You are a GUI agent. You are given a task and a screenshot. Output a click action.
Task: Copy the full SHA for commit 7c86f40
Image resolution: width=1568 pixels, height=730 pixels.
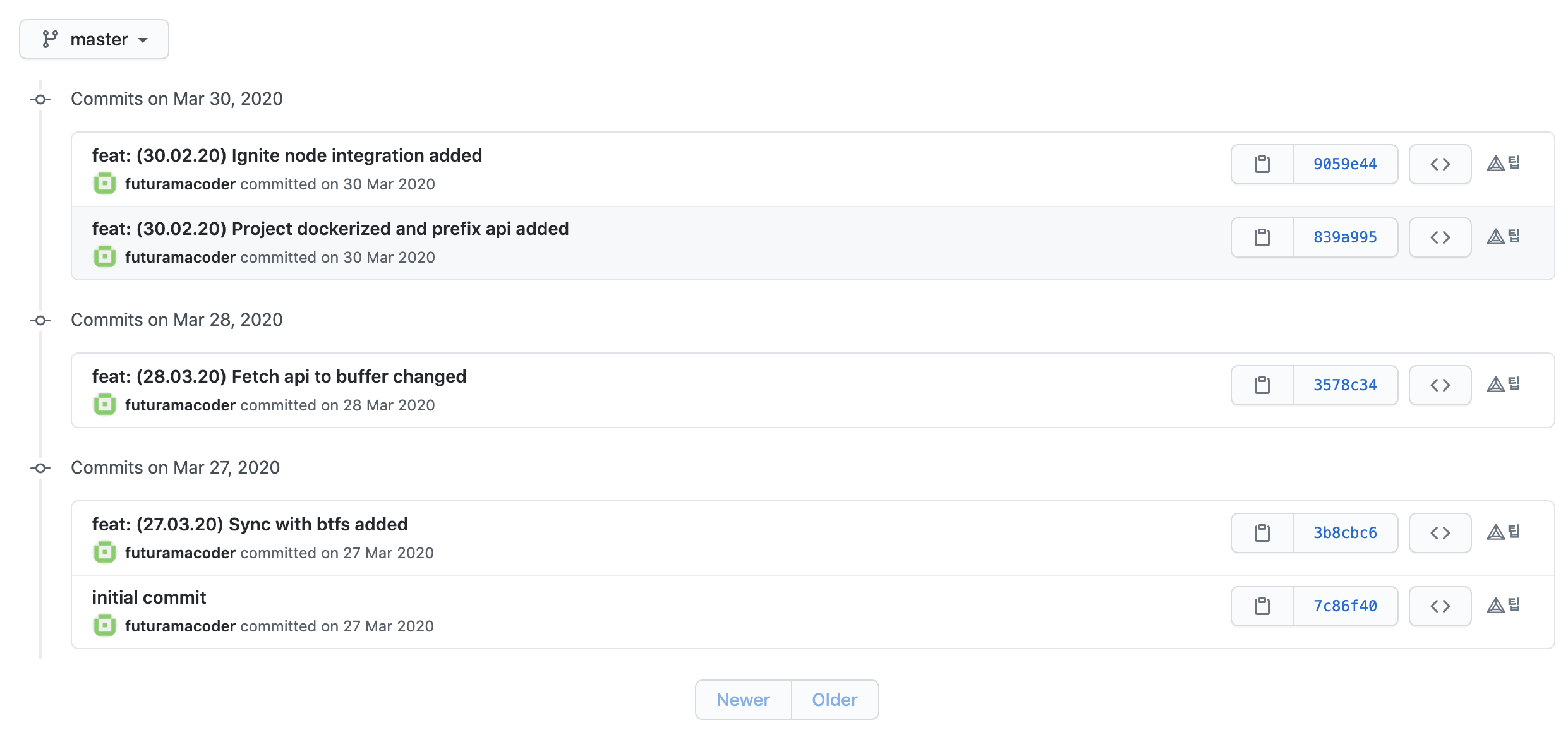[x=1262, y=606]
